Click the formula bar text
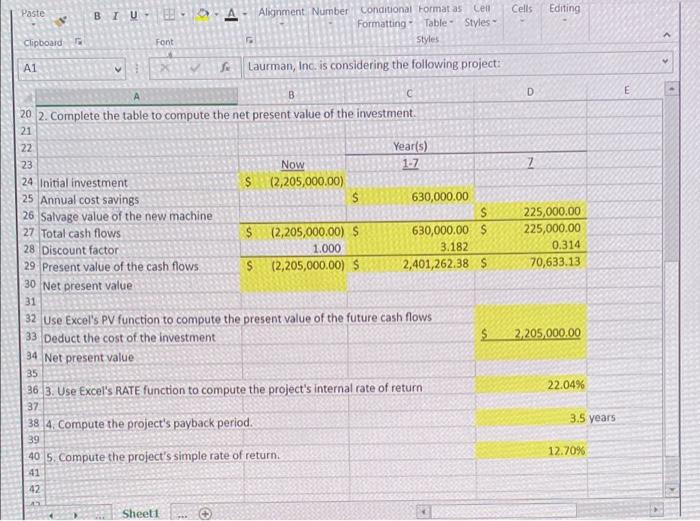 (x=374, y=65)
